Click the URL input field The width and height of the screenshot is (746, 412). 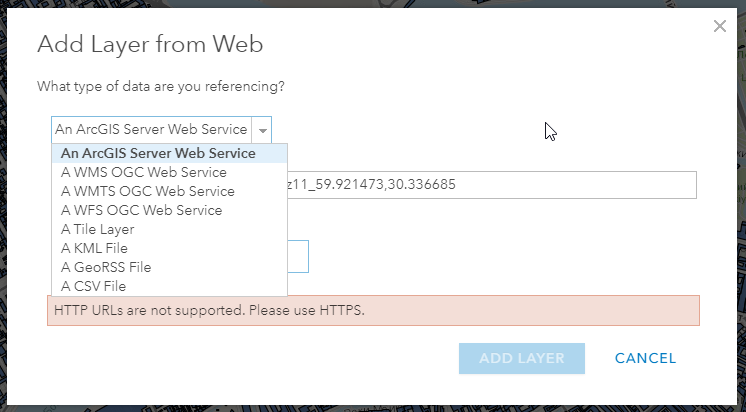click(x=490, y=186)
